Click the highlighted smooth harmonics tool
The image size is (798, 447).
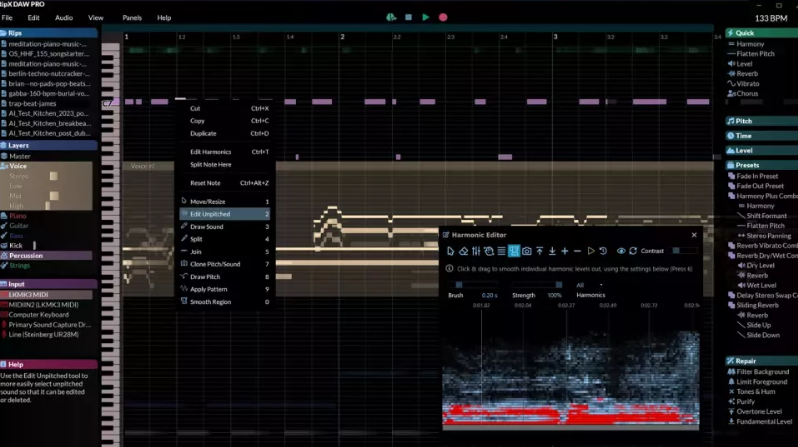514,251
